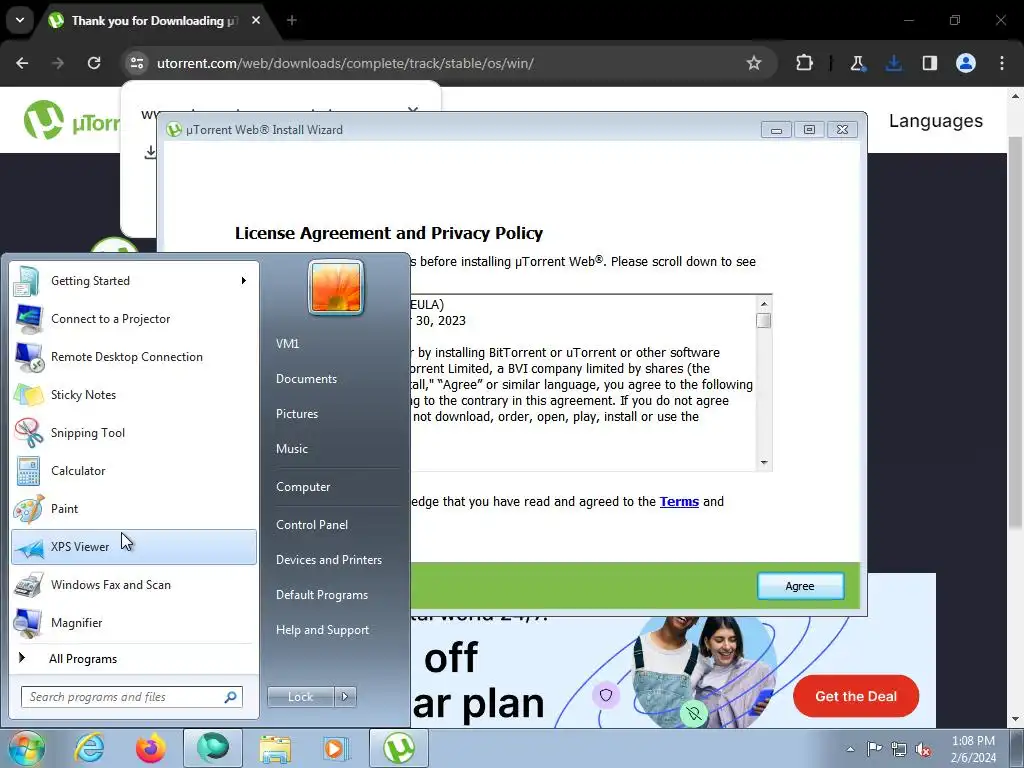Toggle the browser side panel icon

929,63
